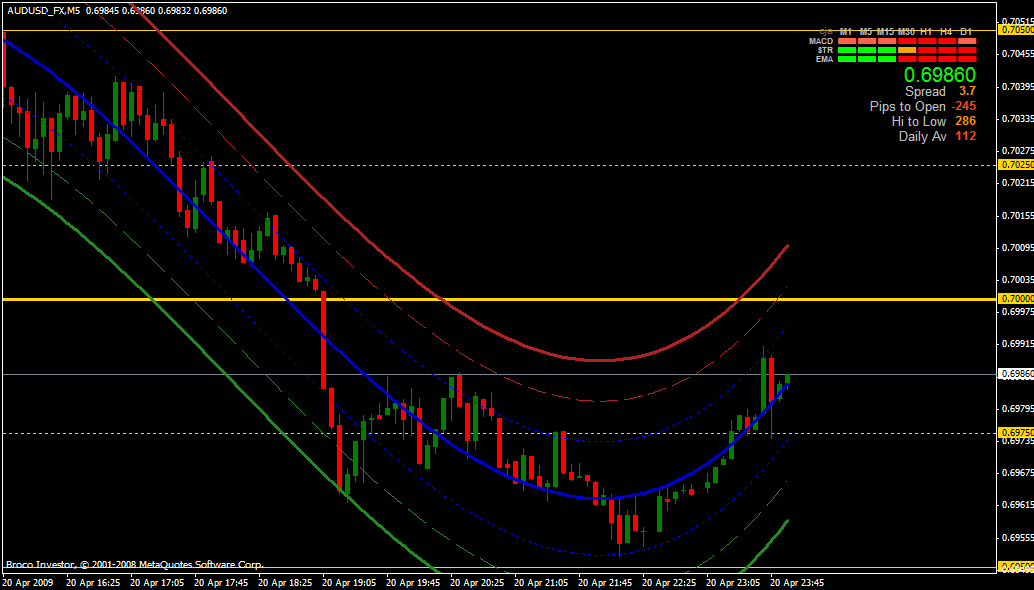Click the highlighted 0.6975 level tag on price axis

(1017, 433)
